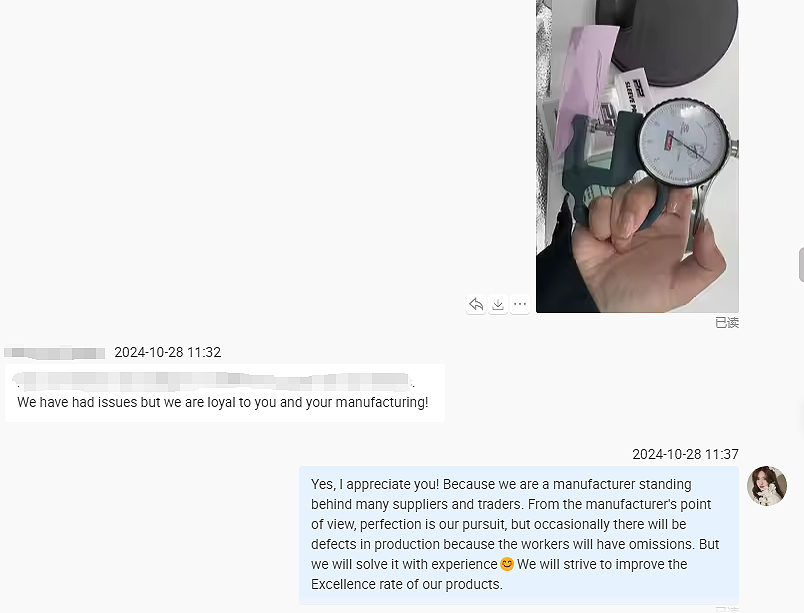The image size is (804, 613).
Task: Open the thickness gauge image preview
Action: click(x=637, y=156)
